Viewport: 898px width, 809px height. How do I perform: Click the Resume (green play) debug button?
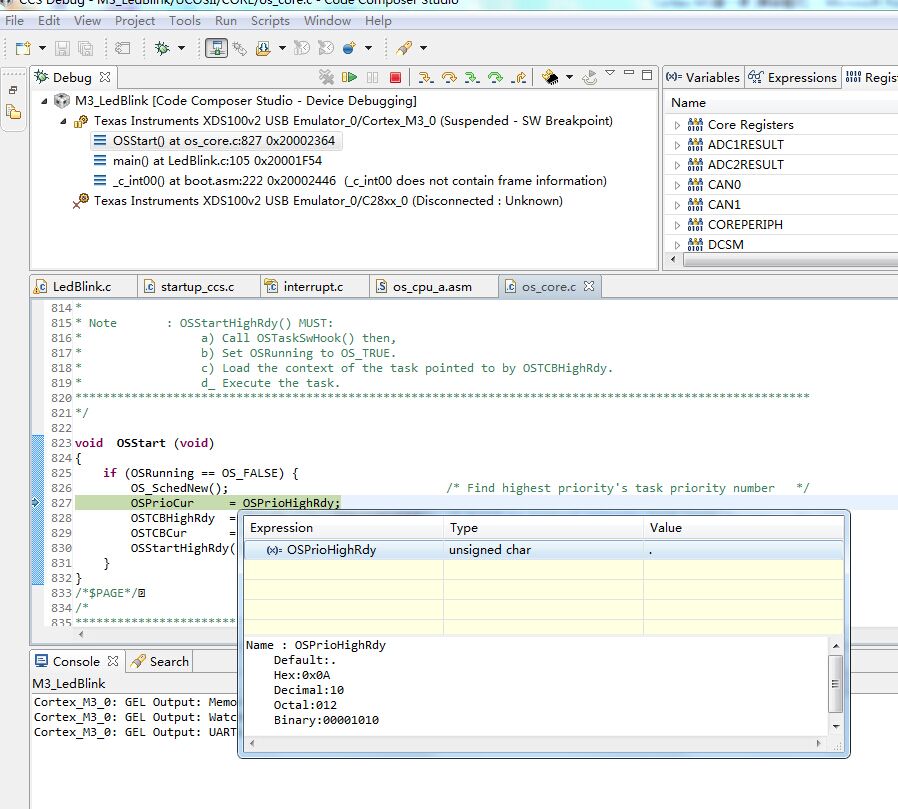pos(349,77)
